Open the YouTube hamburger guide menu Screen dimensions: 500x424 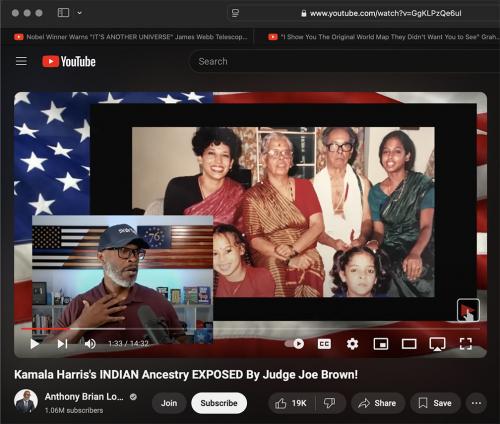[x=21, y=61]
